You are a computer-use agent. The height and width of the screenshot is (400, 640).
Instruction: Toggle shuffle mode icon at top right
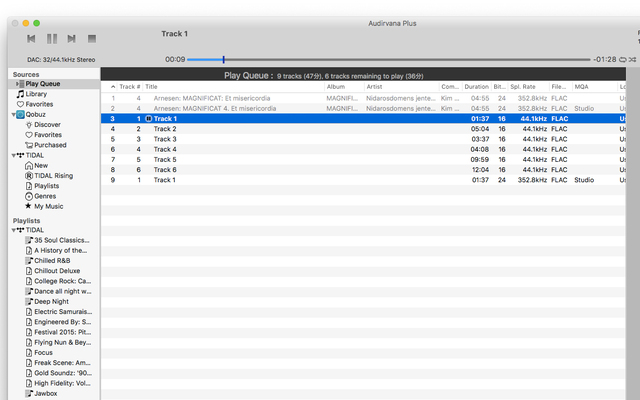coord(634,60)
